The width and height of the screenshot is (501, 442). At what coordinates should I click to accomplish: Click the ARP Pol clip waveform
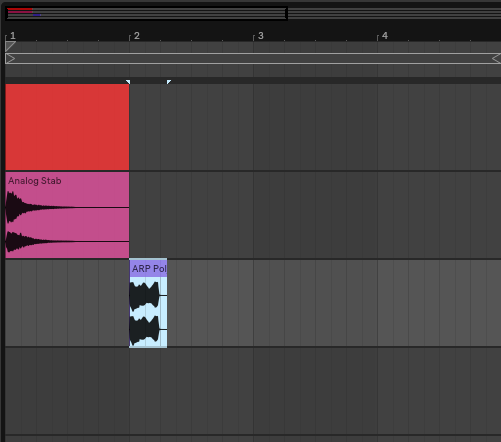click(x=148, y=312)
